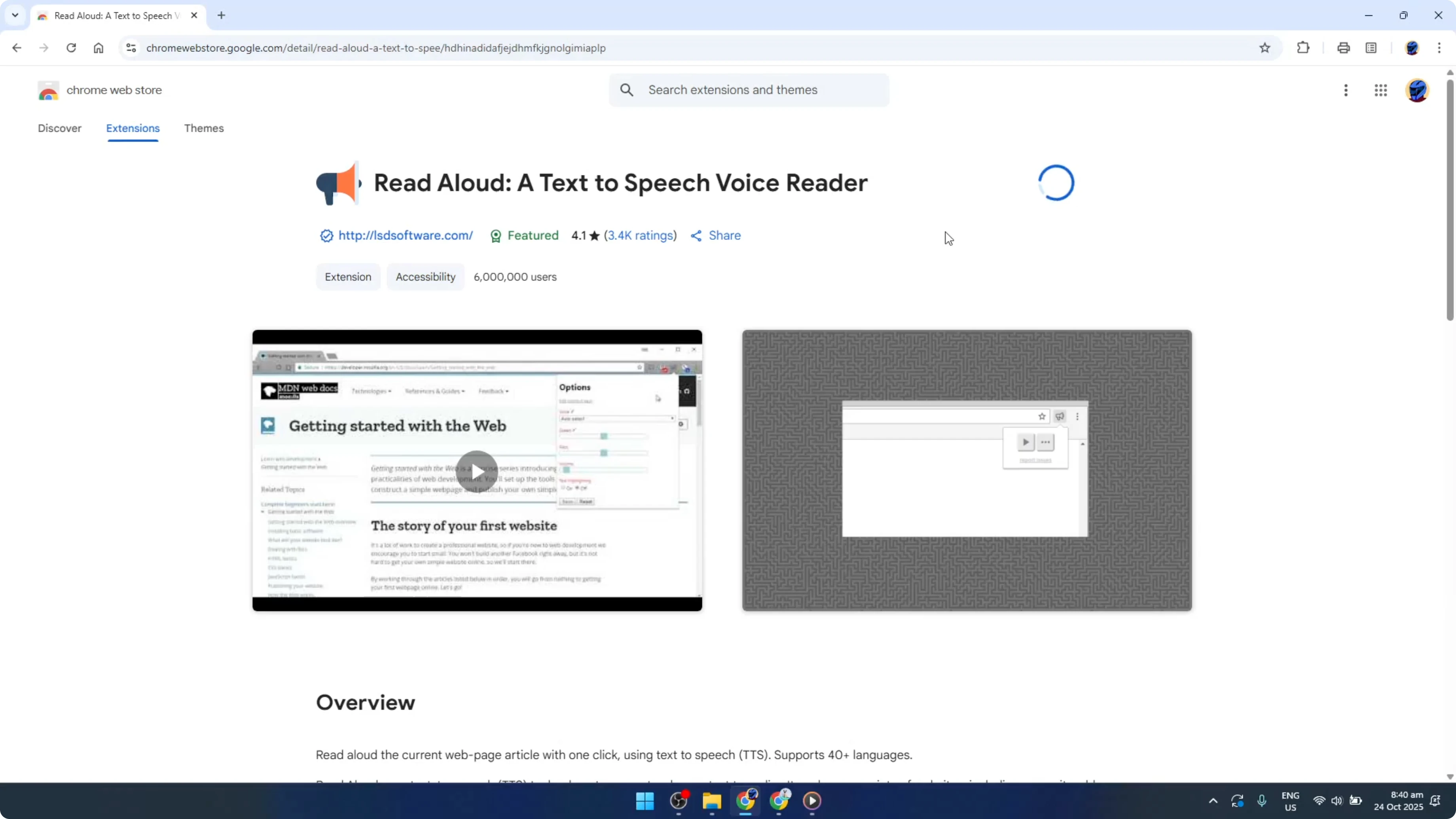Click the Featured badge
This screenshot has width=1456, height=819.
click(525, 236)
